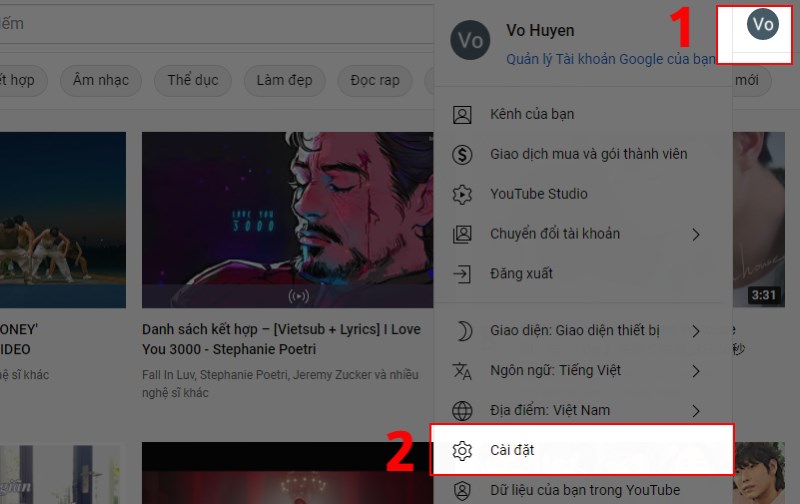Expand Giao diện: Giao diện thiết bị chevron

(696, 331)
